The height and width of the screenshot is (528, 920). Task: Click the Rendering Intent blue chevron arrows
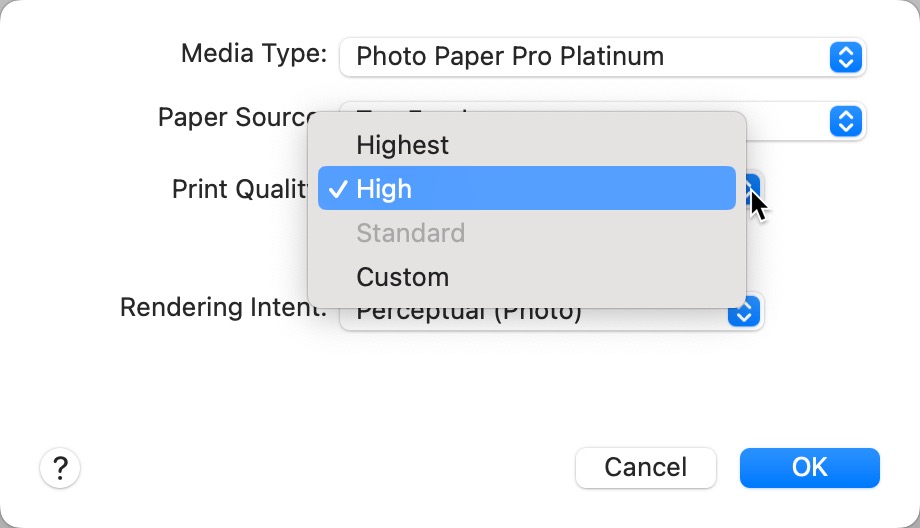[743, 312]
